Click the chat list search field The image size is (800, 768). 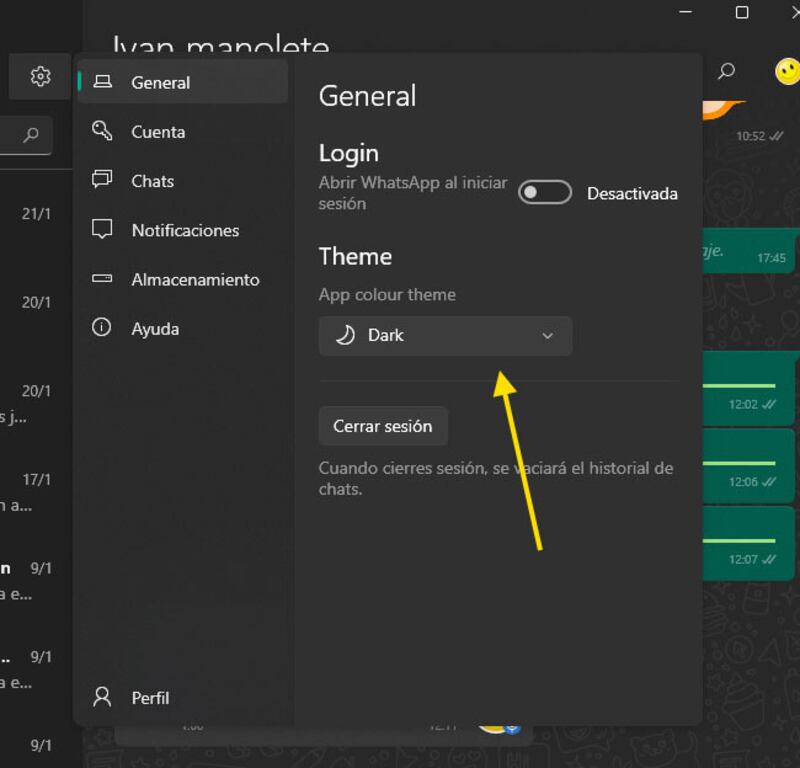click(12, 135)
